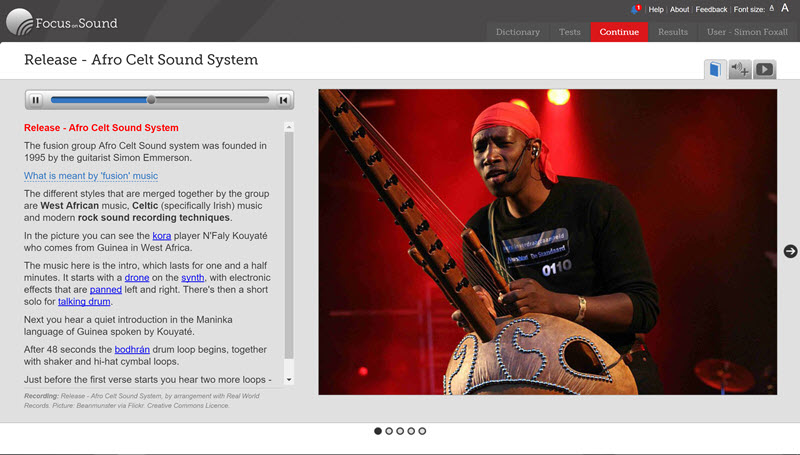Open the Results tab
Viewport: 800px width, 455px height.
pos(672,32)
